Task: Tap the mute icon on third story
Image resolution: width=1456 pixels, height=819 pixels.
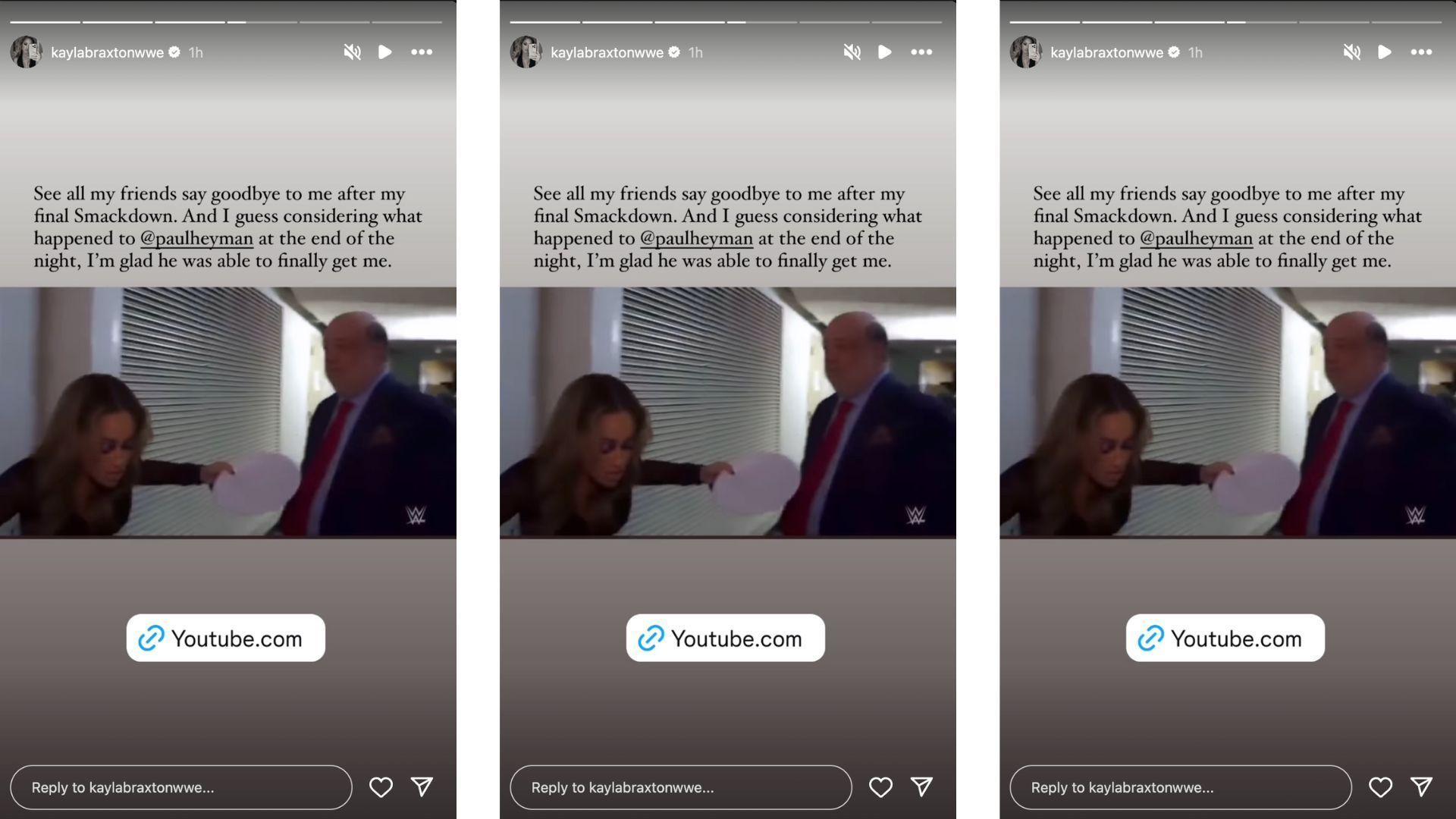Action: pos(1353,51)
